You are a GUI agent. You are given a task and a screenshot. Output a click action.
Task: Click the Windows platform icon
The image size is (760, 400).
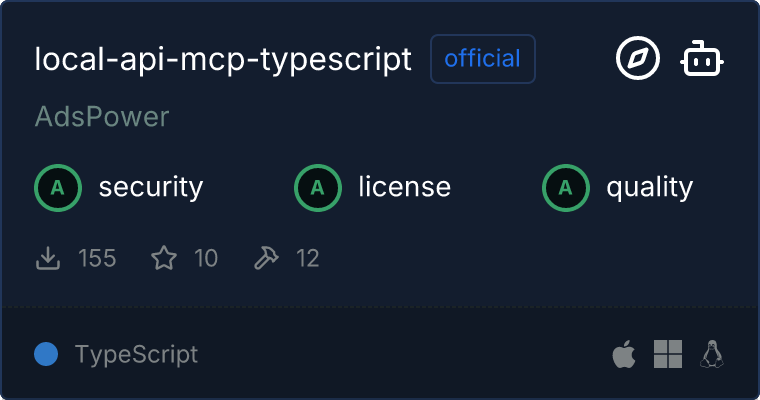click(668, 354)
